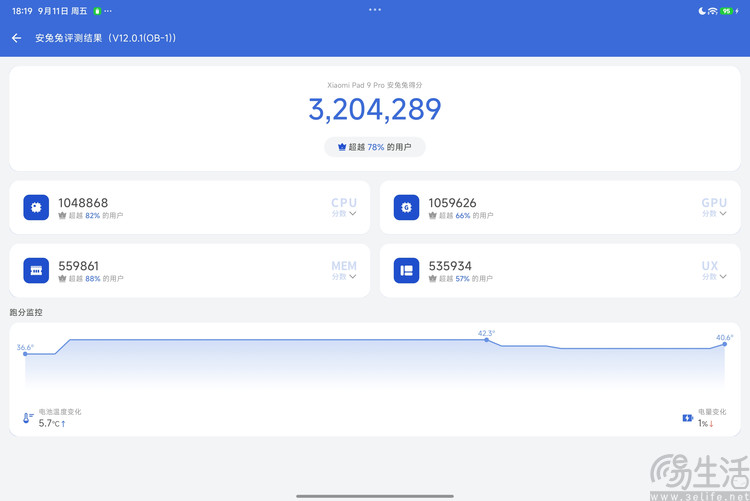Tap the Wi-Fi status icon

click(713, 11)
